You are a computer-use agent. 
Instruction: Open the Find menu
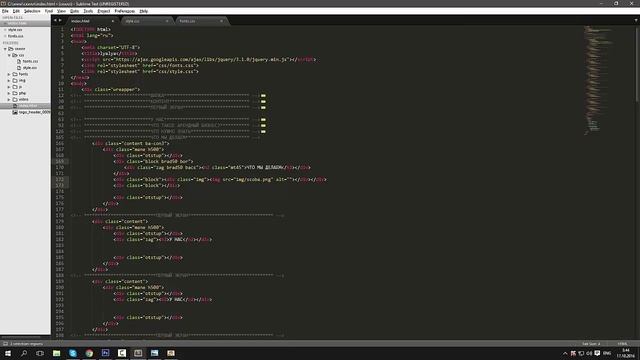[49, 11]
